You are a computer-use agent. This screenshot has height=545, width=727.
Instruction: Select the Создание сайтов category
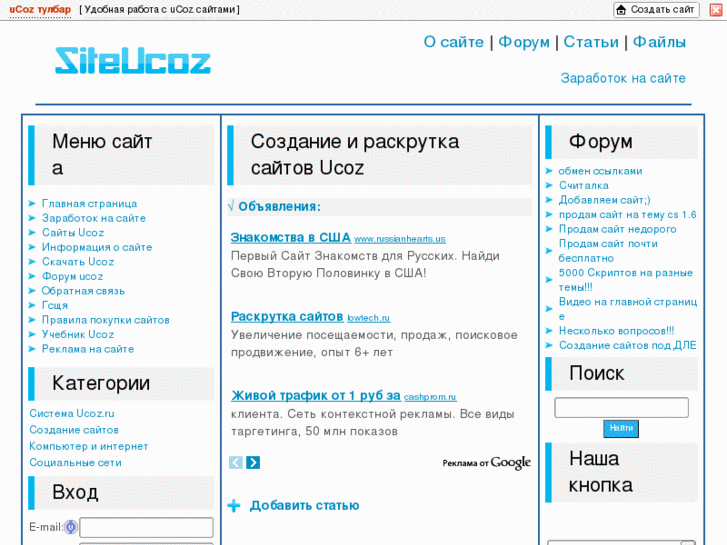pos(74,430)
